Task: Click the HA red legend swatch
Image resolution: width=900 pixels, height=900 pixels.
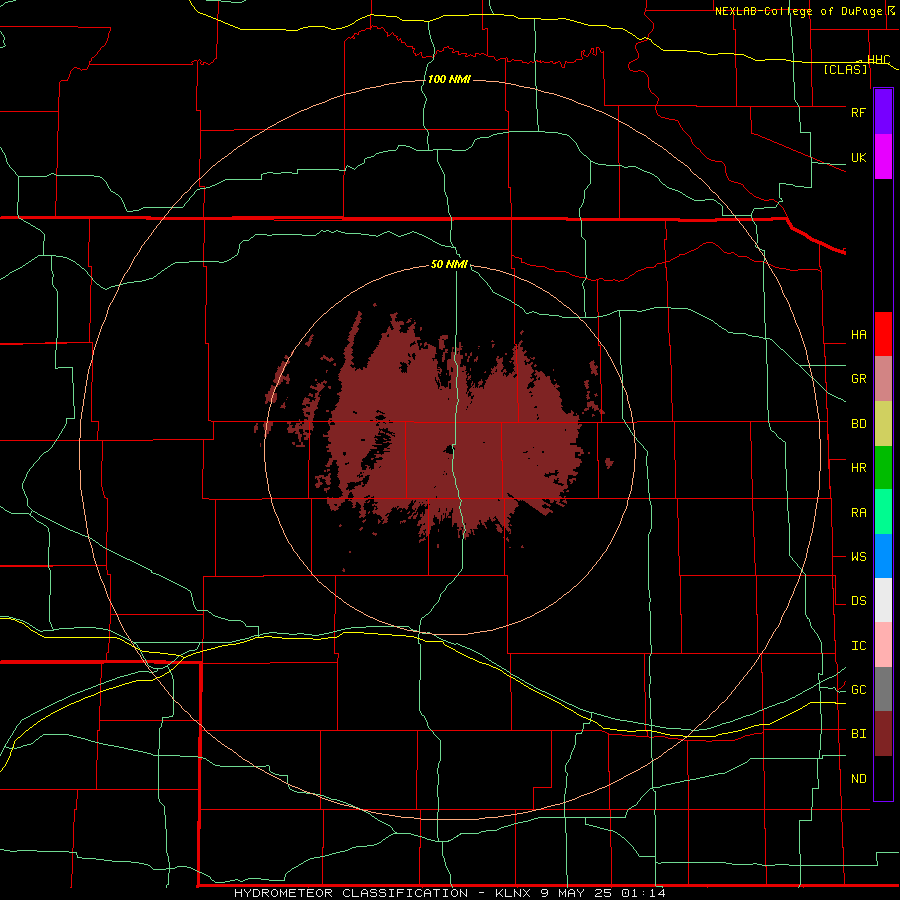Action: tap(883, 334)
